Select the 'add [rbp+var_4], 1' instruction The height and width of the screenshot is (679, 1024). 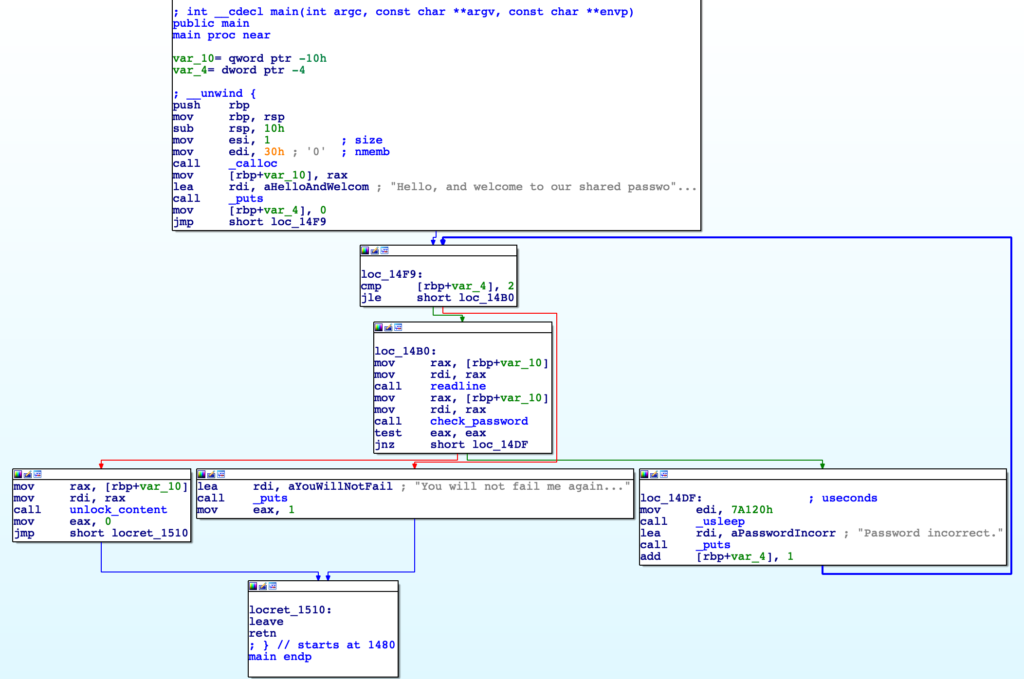(x=717, y=557)
